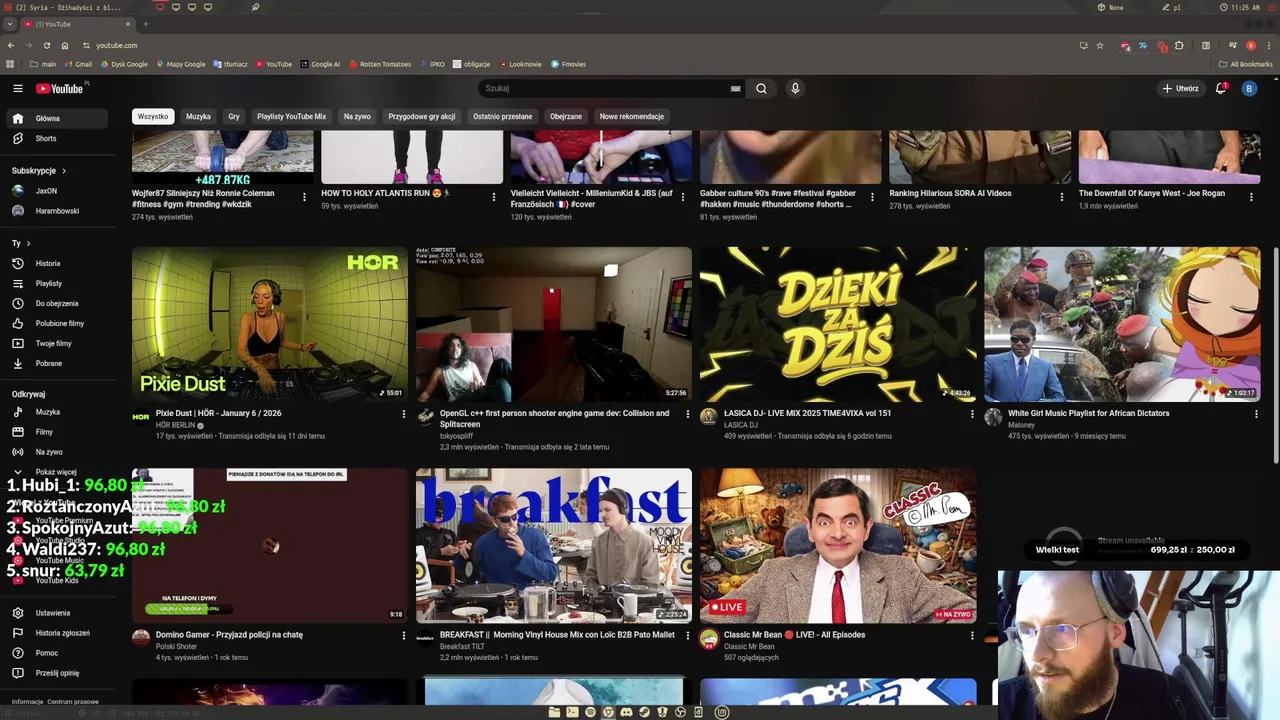Viewport: 1280px width, 720px height.
Task: Open the notifications bell
Action: [1220, 88]
